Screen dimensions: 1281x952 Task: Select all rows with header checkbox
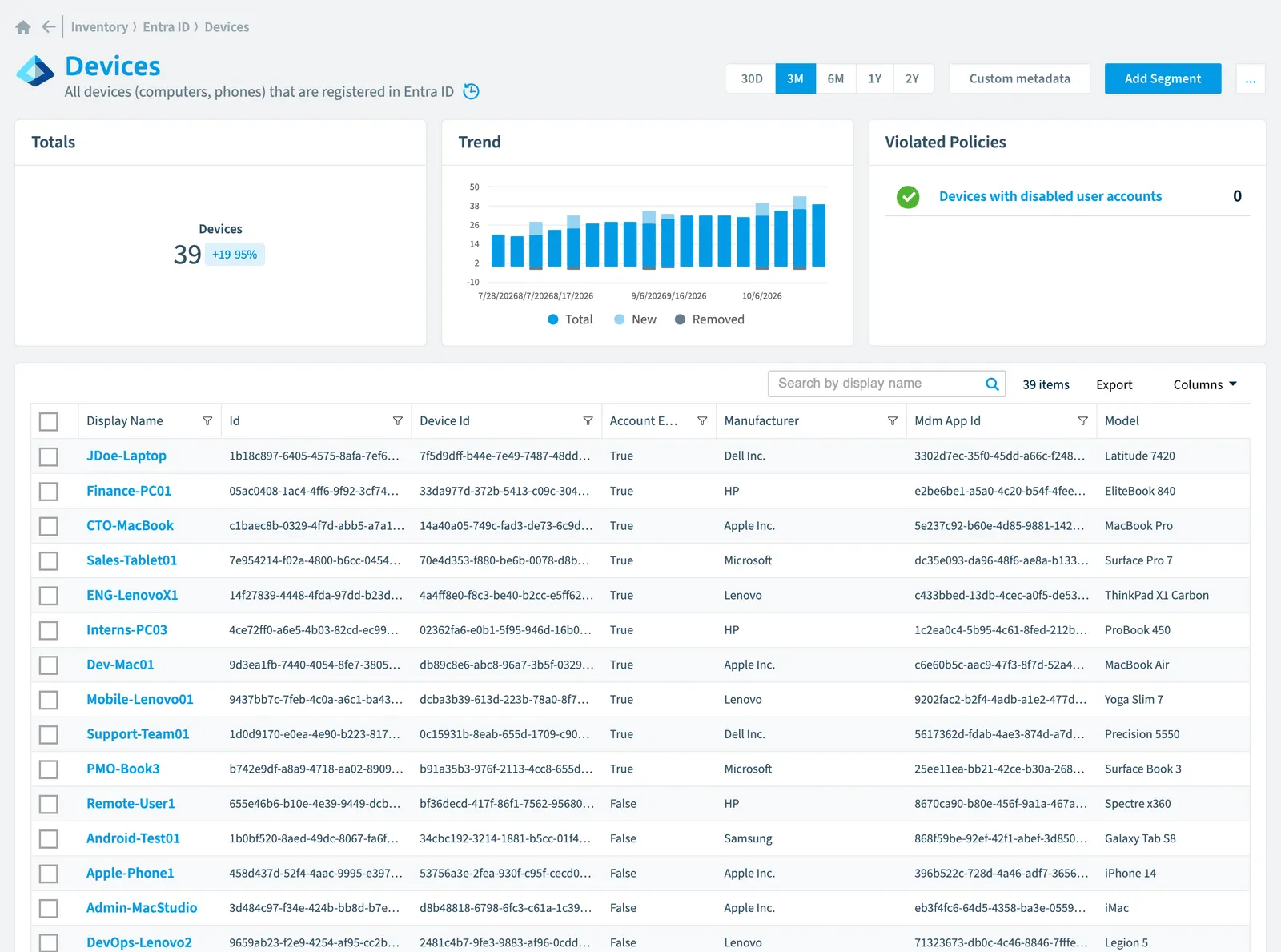click(x=49, y=421)
